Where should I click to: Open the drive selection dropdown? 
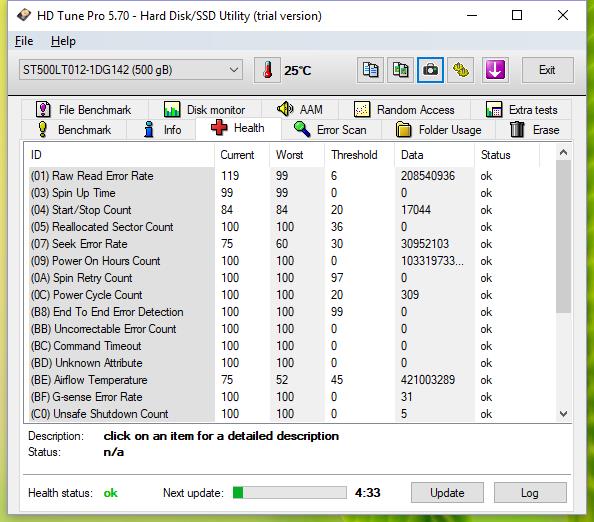(x=131, y=70)
